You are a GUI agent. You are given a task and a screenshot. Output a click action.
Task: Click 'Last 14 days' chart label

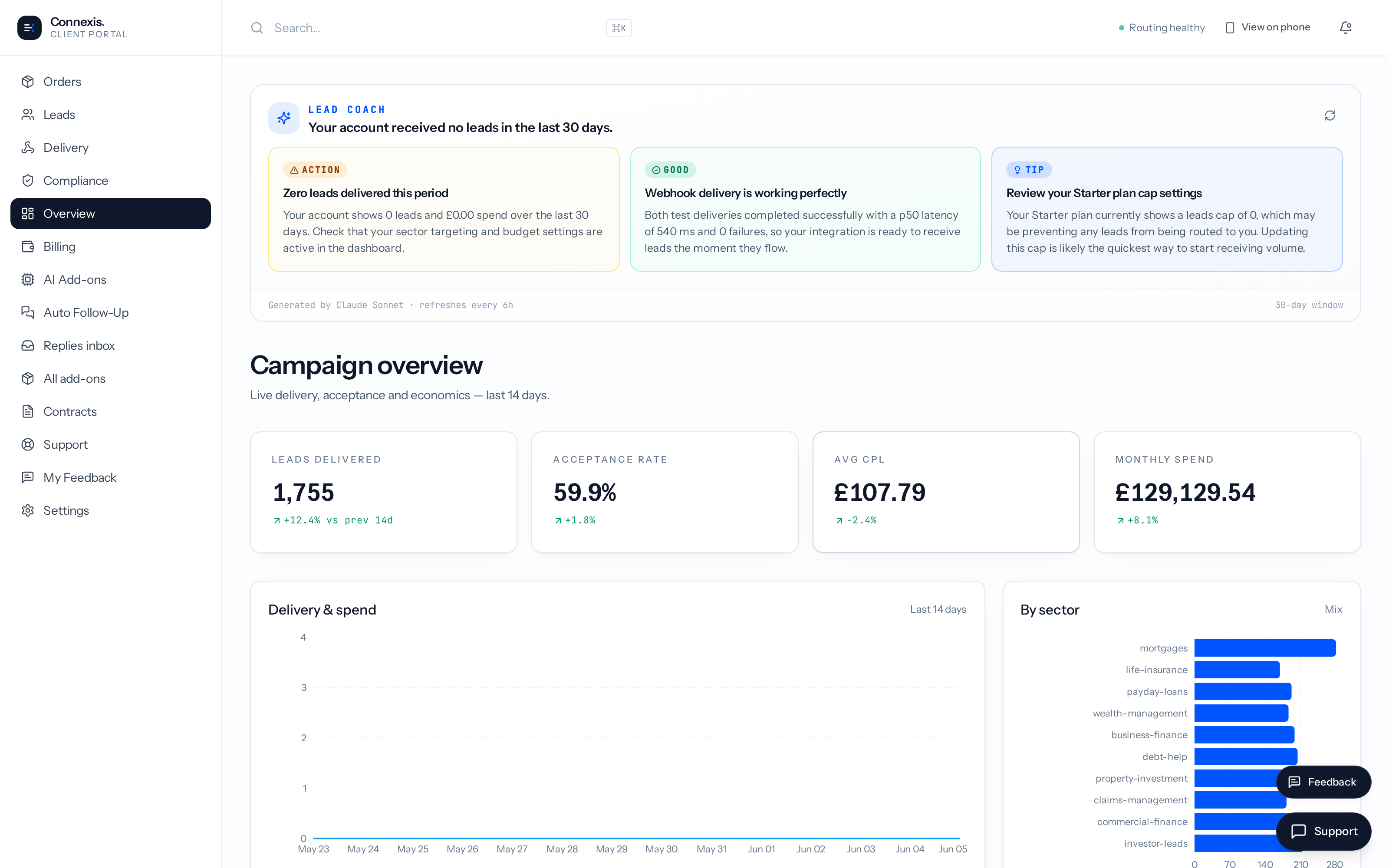[x=938, y=609]
